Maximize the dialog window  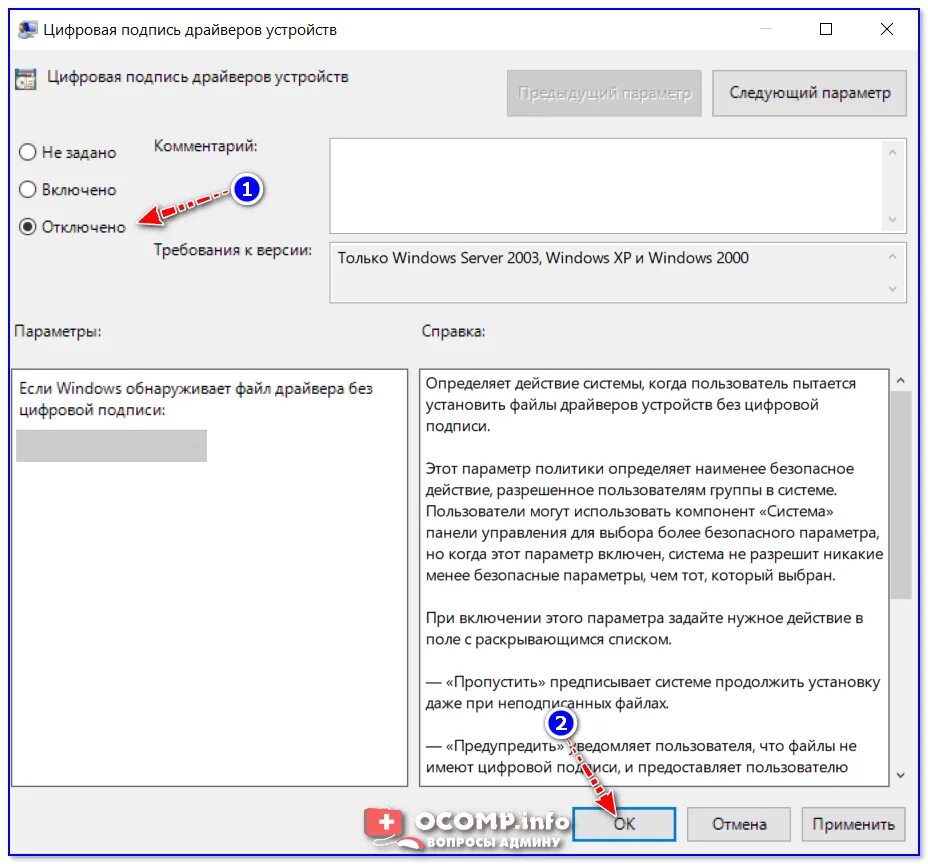[x=826, y=29]
